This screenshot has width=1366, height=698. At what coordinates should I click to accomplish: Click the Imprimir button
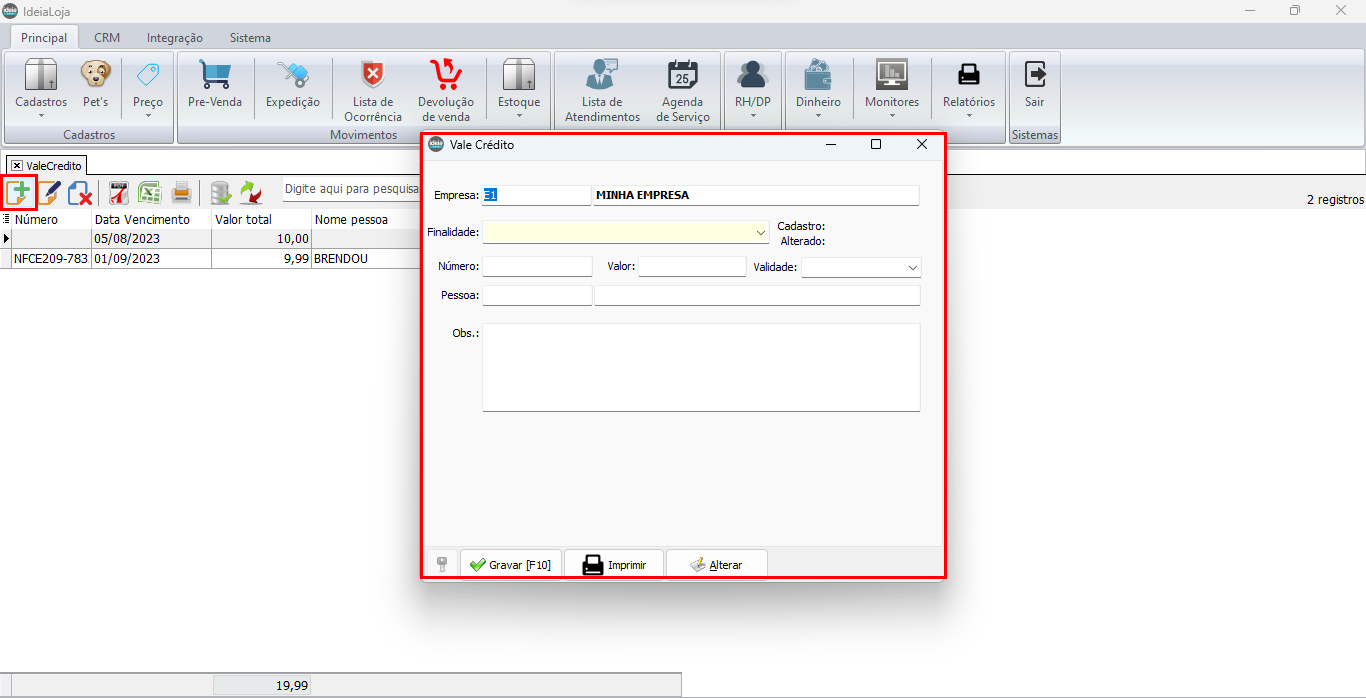click(614, 565)
